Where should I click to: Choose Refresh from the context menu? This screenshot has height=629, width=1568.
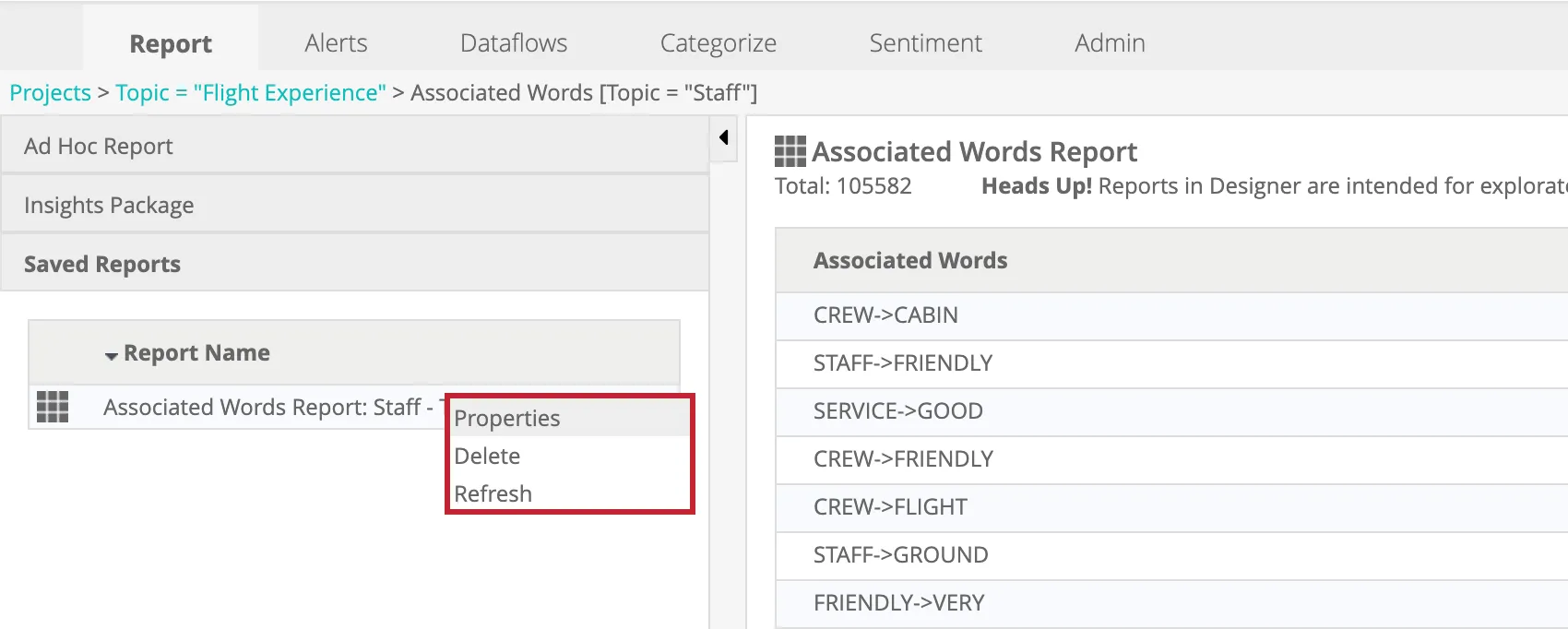pos(493,494)
